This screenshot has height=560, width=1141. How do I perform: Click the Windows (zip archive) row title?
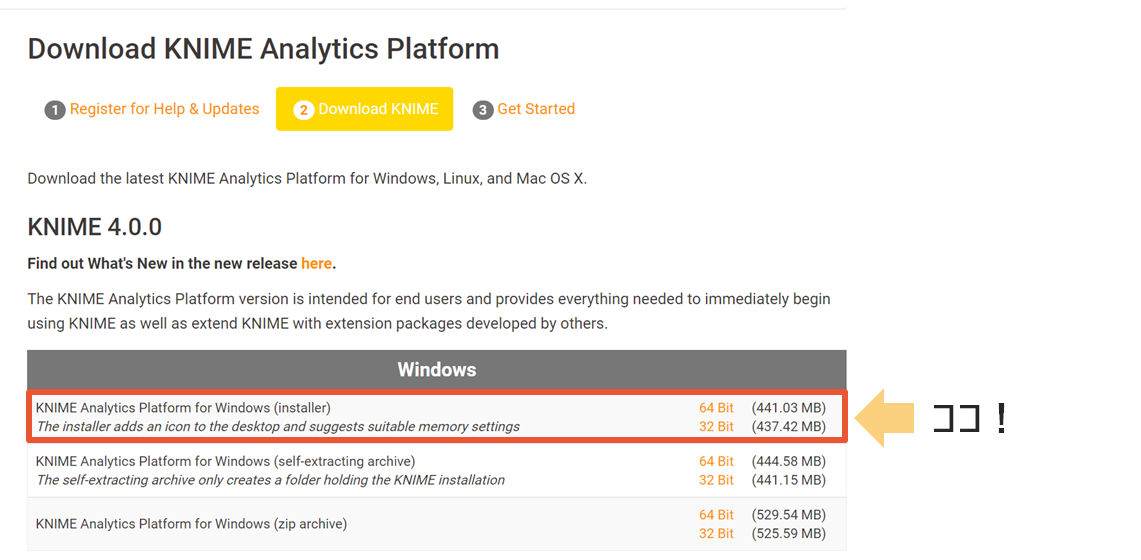click(190, 524)
